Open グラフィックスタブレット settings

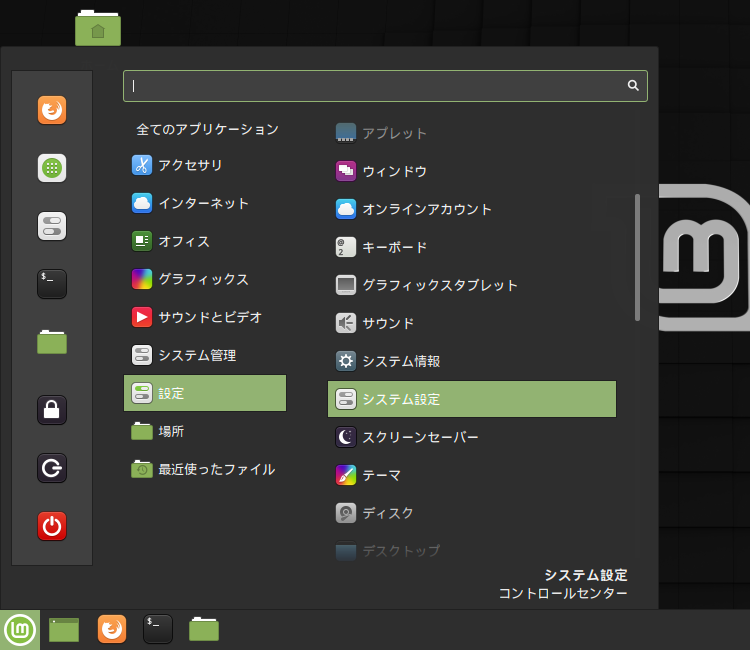(x=472, y=285)
